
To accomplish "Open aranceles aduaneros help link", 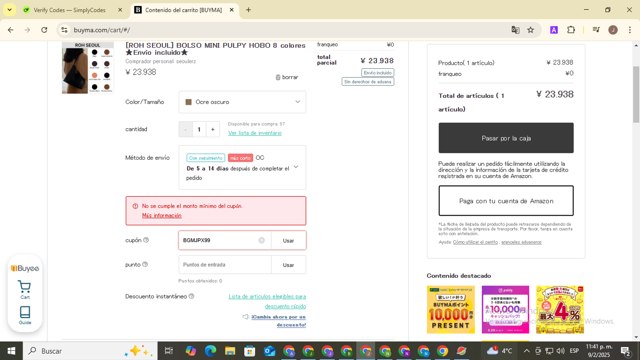I will point(521,242).
